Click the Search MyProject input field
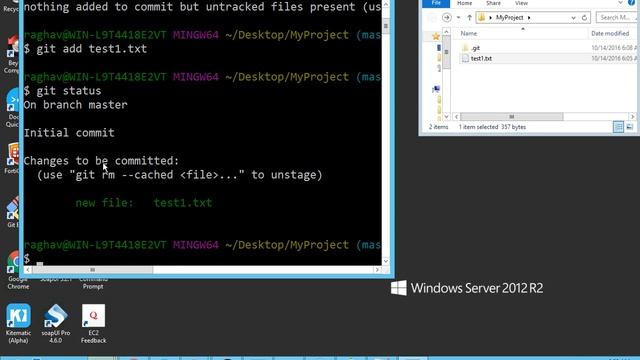This screenshot has width=640, height=360. tap(618, 18)
